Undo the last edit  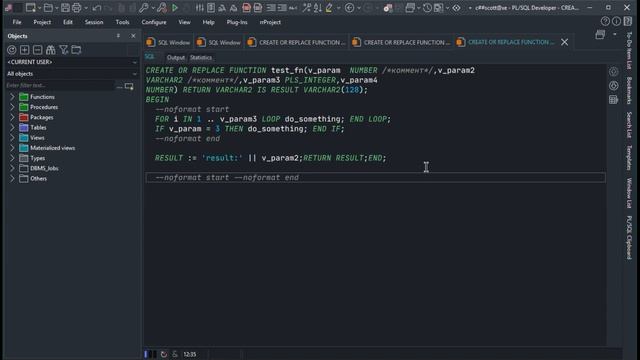[x=97, y=8]
